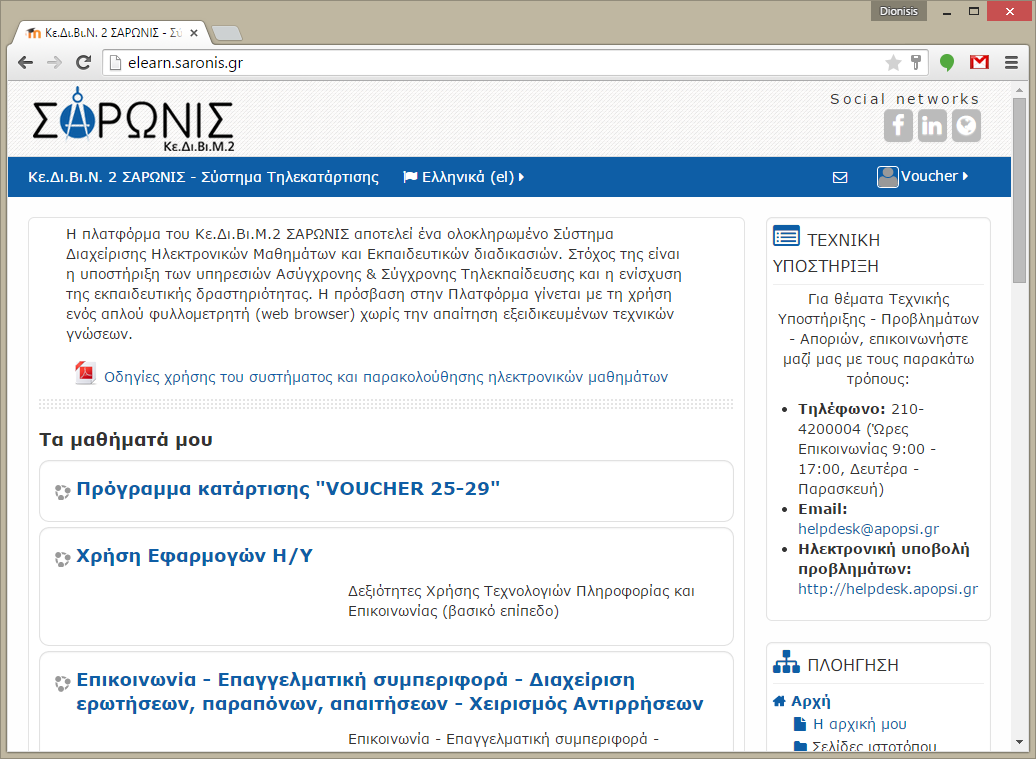Open the Chrome hamburger menu
The height and width of the screenshot is (759, 1036).
point(1012,63)
